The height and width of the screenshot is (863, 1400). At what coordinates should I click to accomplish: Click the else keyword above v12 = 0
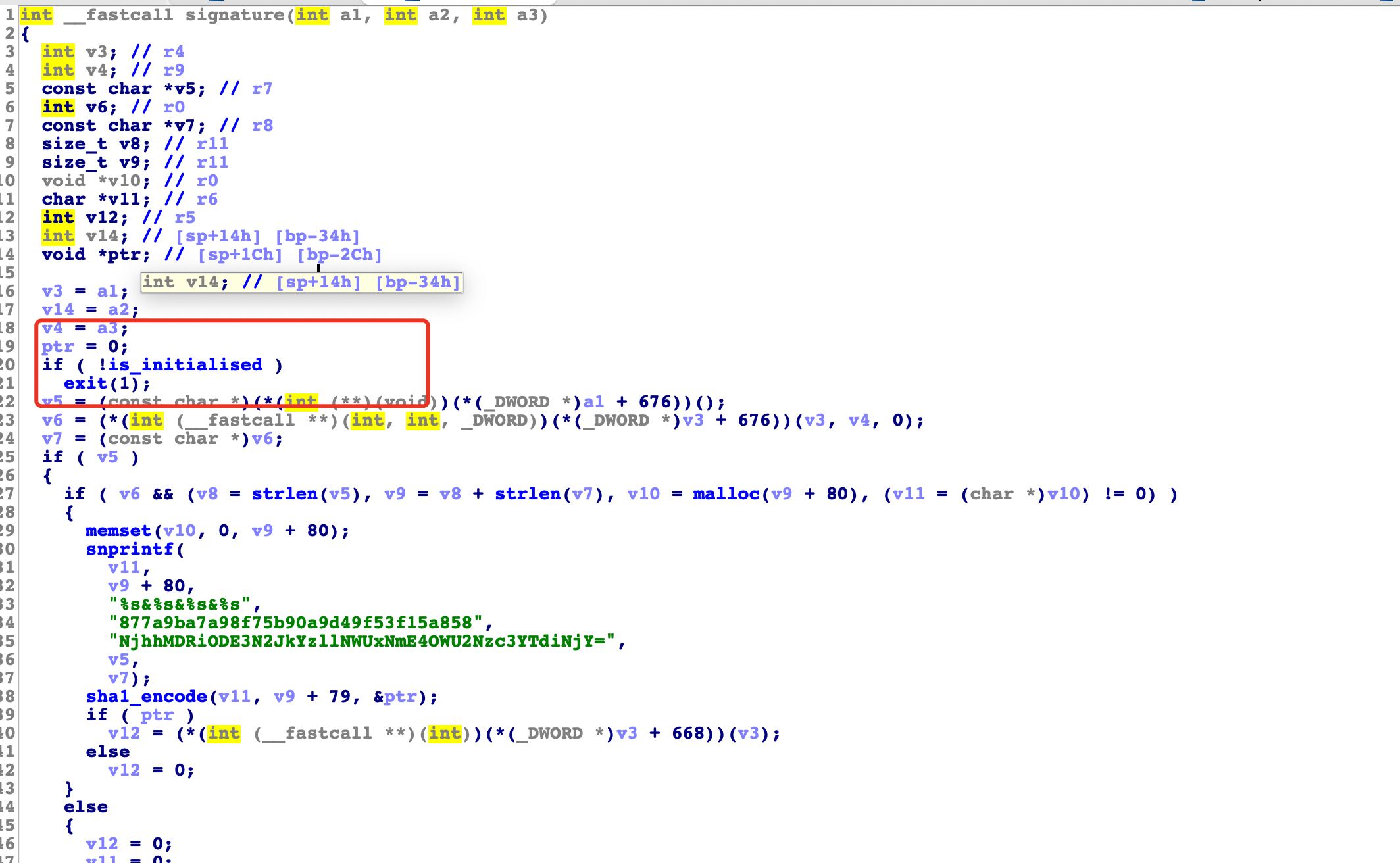[x=107, y=752]
